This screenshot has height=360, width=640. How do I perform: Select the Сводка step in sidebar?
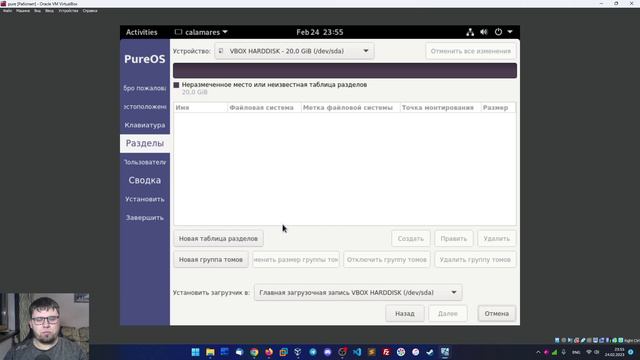(x=145, y=180)
